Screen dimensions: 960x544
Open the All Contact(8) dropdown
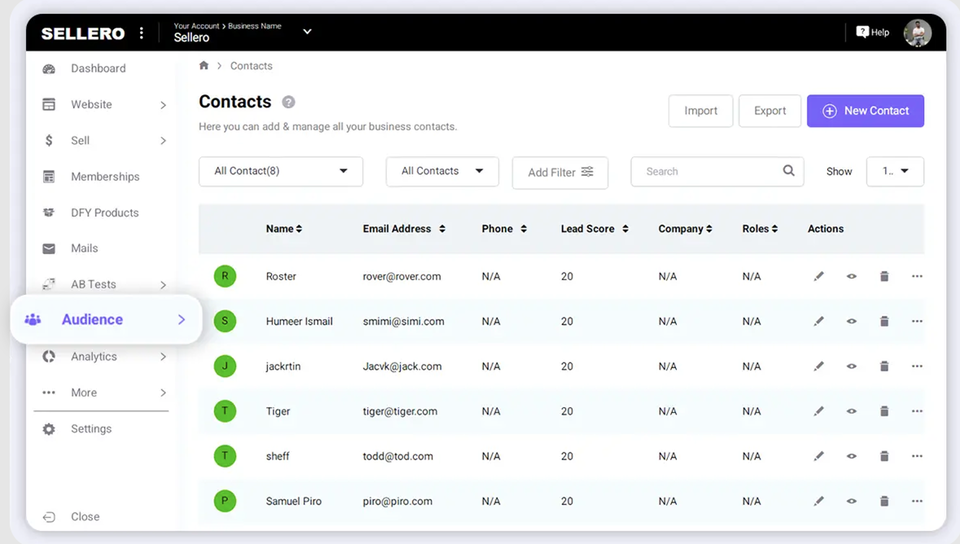(x=281, y=171)
